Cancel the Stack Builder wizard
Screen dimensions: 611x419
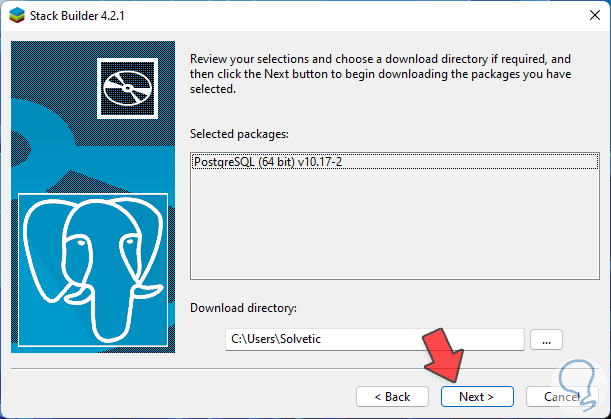[560, 396]
